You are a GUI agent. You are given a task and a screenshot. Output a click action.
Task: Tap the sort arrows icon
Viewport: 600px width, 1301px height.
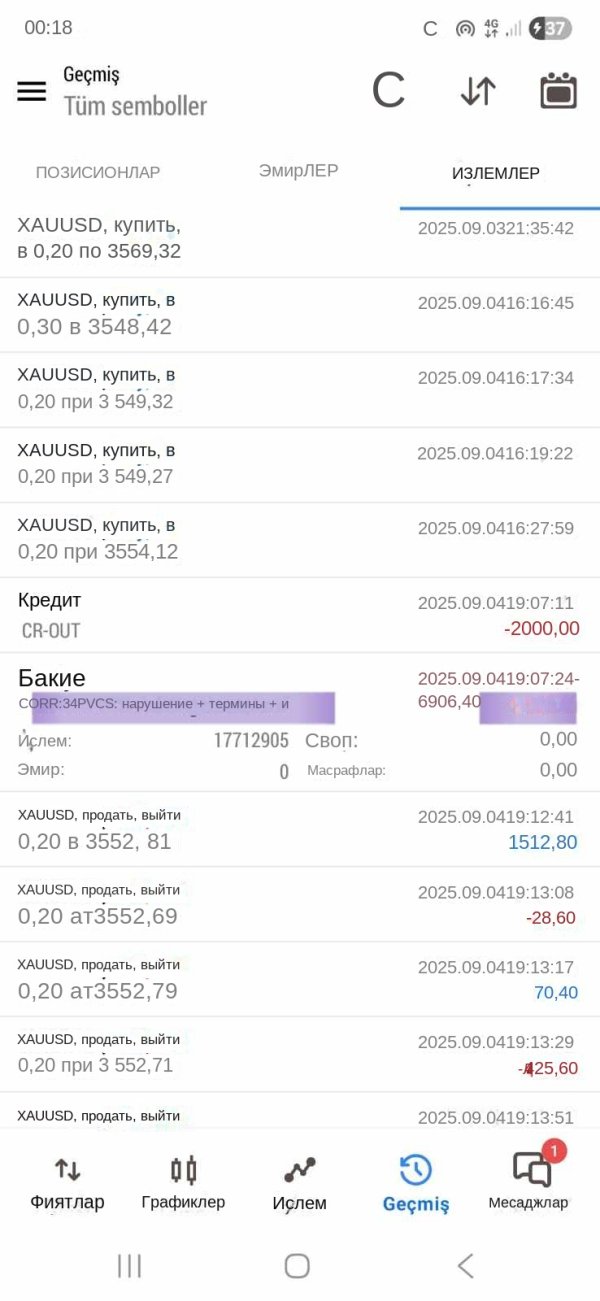coord(478,91)
